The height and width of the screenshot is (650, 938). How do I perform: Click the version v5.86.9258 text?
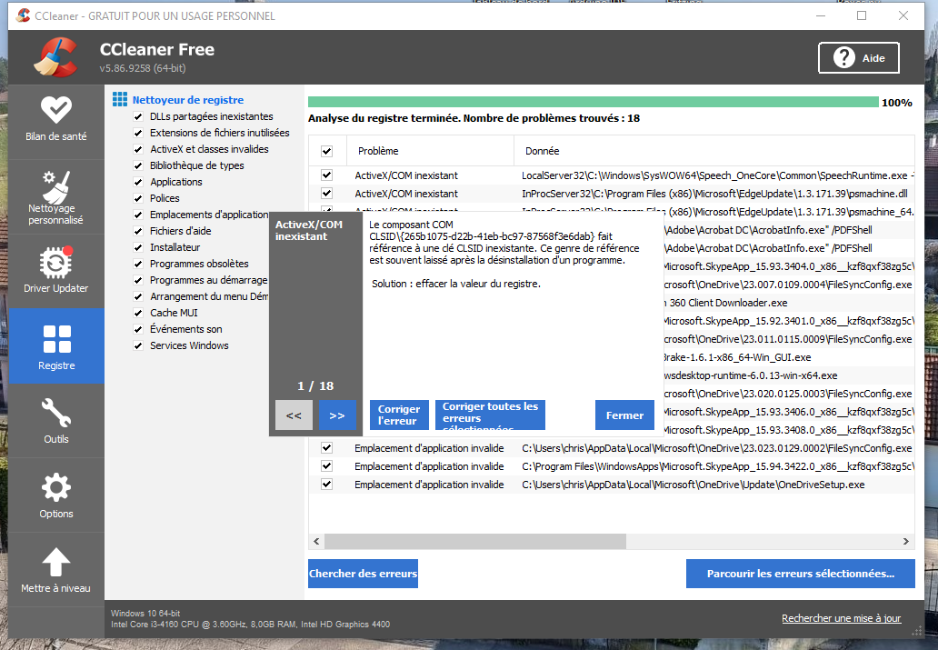pyautogui.click(x=142, y=68)
